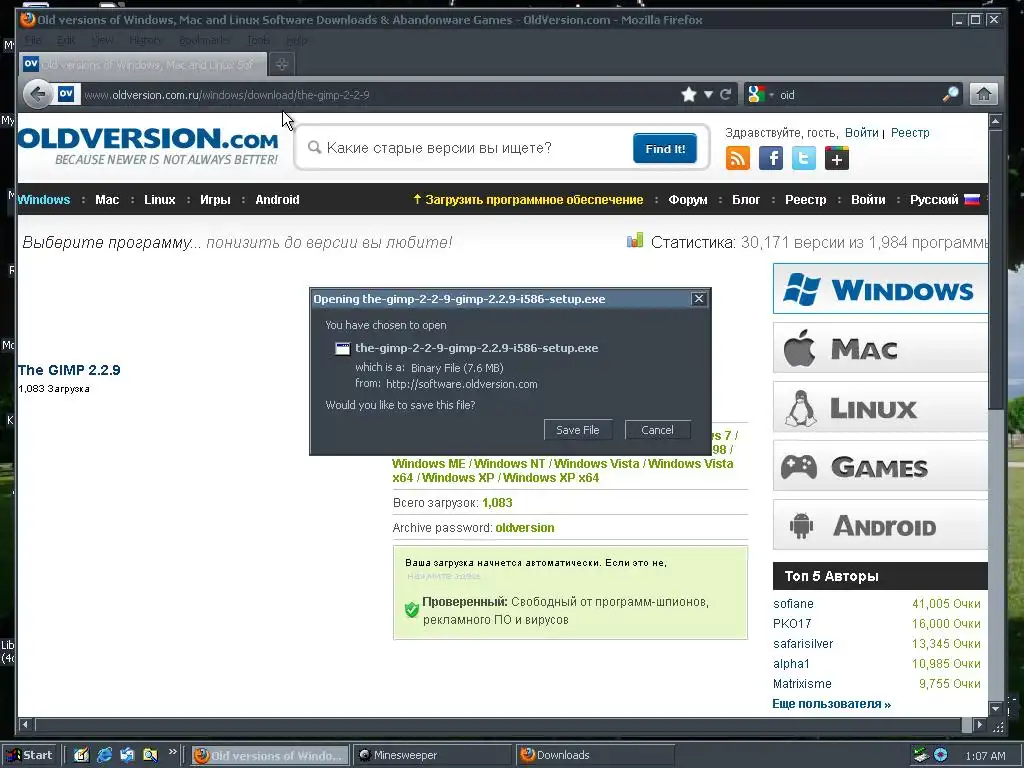Go back with the Firefox back arrow
The image size is (1024, 768).
click(x=38, y=95)
